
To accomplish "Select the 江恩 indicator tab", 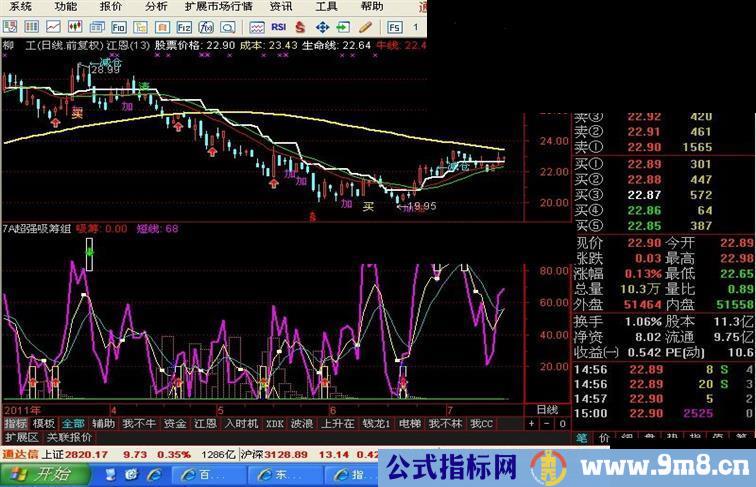I will click(x=205, y=424).
